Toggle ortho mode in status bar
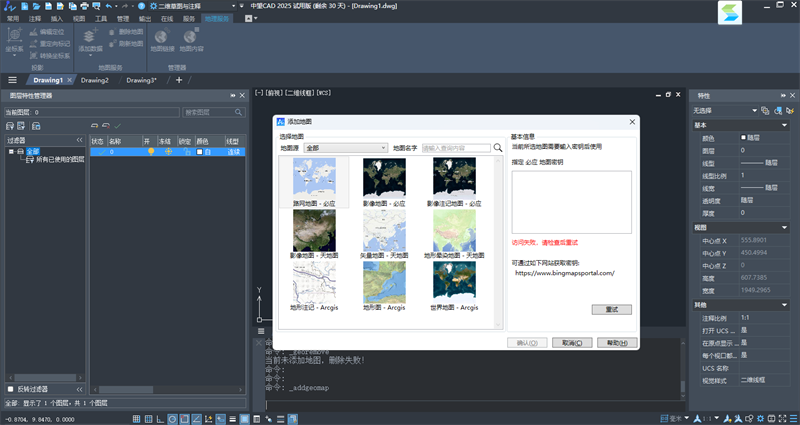800x425 pixels. click(160, 419)
